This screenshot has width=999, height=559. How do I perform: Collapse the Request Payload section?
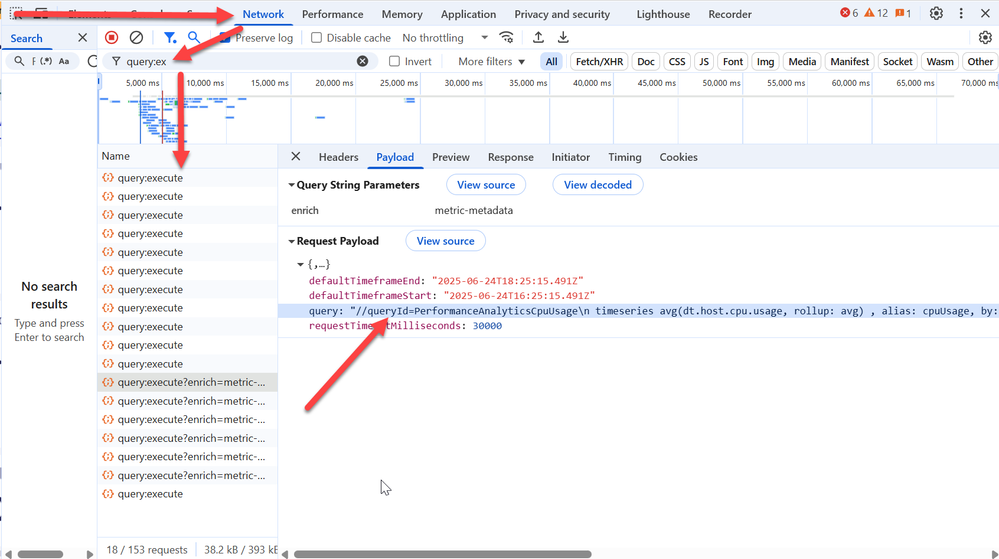tap(292, 241)
